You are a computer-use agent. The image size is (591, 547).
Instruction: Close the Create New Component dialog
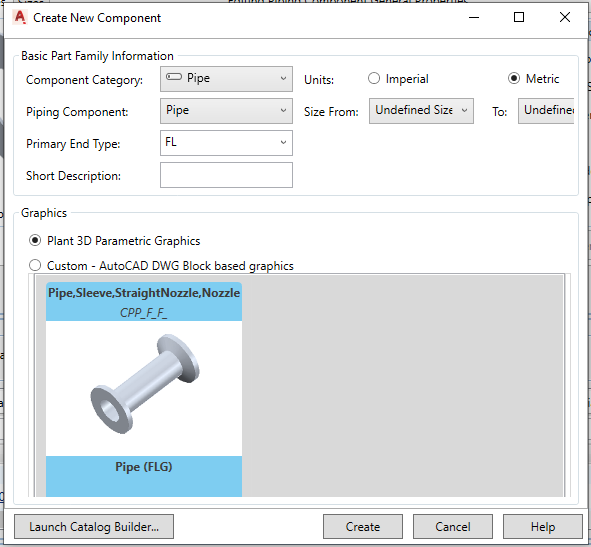tap(565, 17)
